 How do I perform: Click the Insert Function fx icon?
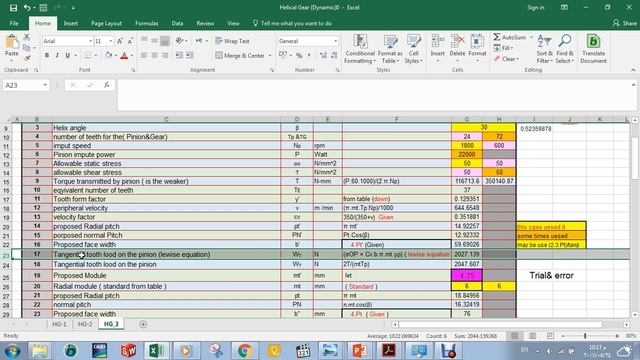[107, 85]
